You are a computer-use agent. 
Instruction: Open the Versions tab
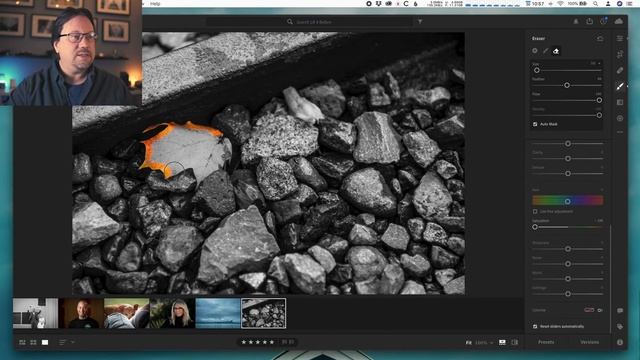tap(589, 342)
